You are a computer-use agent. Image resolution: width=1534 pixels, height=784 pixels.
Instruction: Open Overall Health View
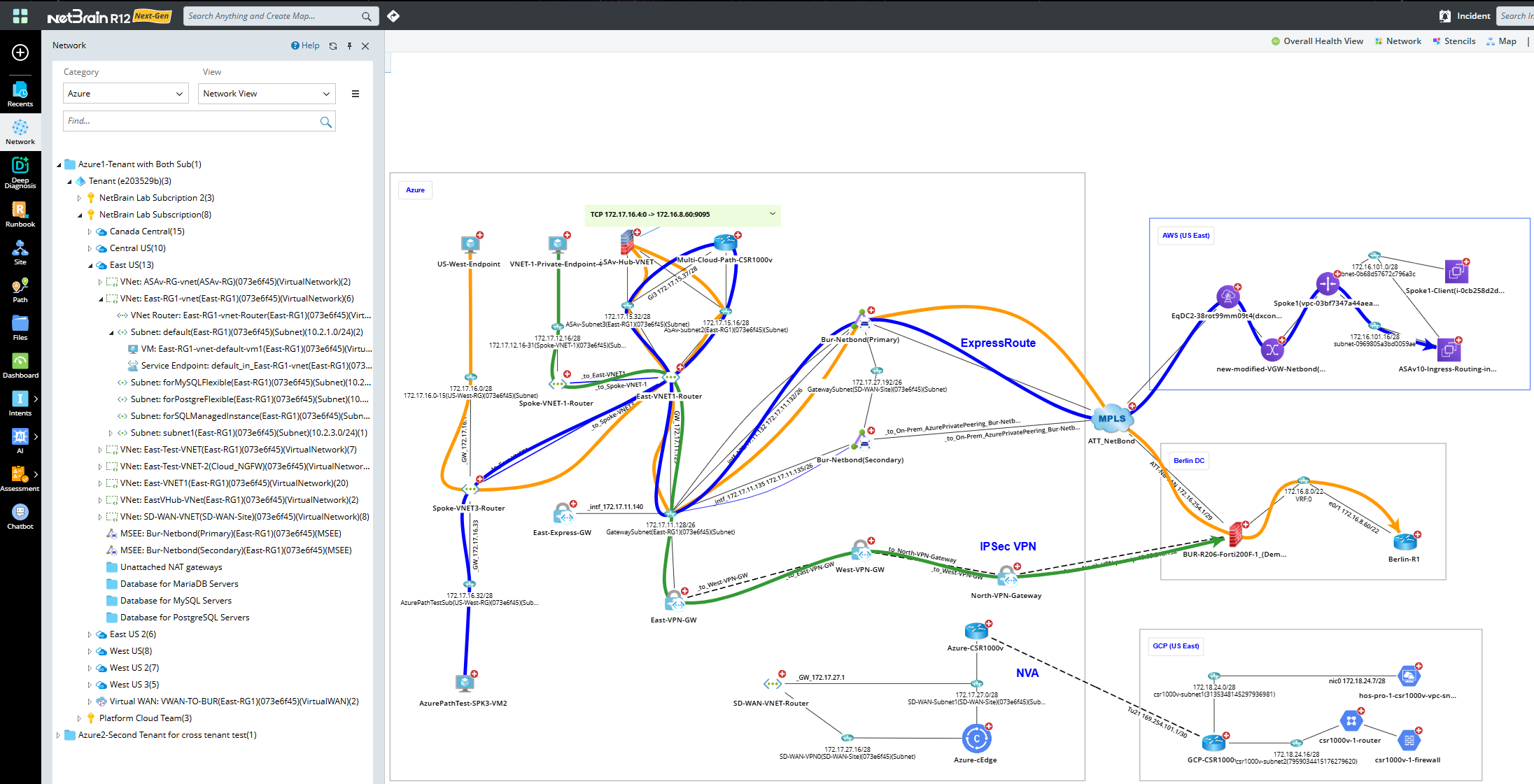[x=1317, y=41]
